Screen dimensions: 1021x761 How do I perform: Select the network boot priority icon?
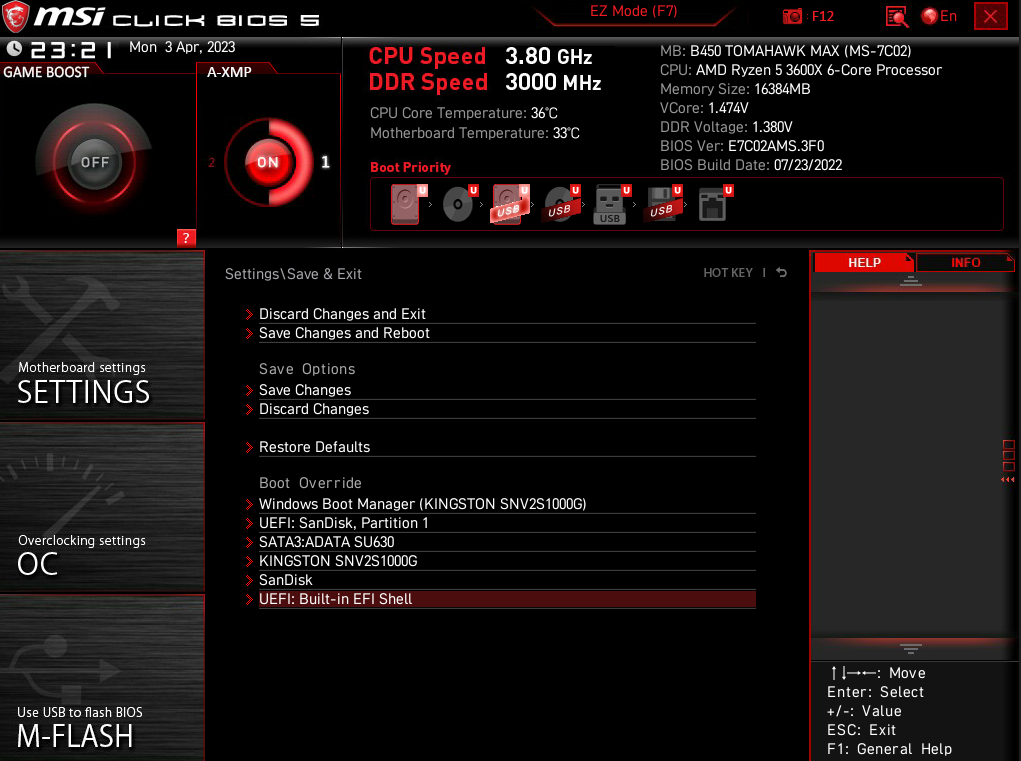(x=715, y=204)
